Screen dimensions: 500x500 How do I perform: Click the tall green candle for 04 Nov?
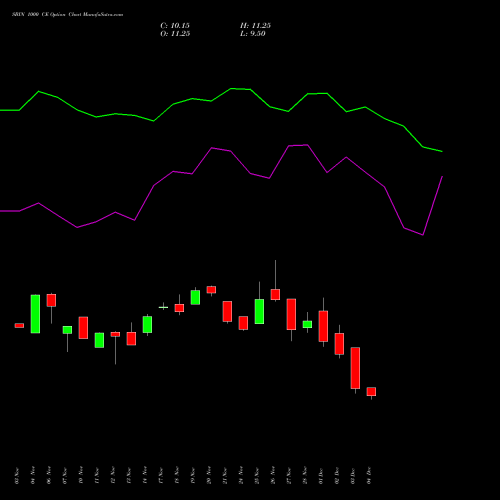35,314
